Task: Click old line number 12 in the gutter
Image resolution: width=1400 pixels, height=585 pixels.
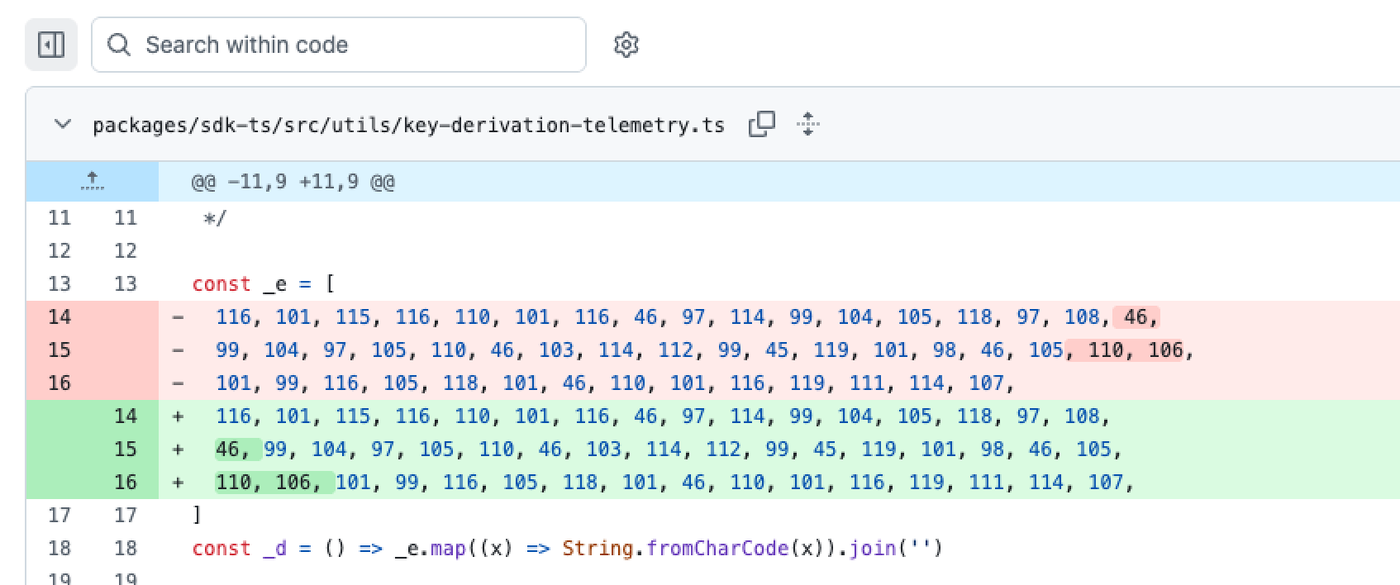Action: (59, 251)
